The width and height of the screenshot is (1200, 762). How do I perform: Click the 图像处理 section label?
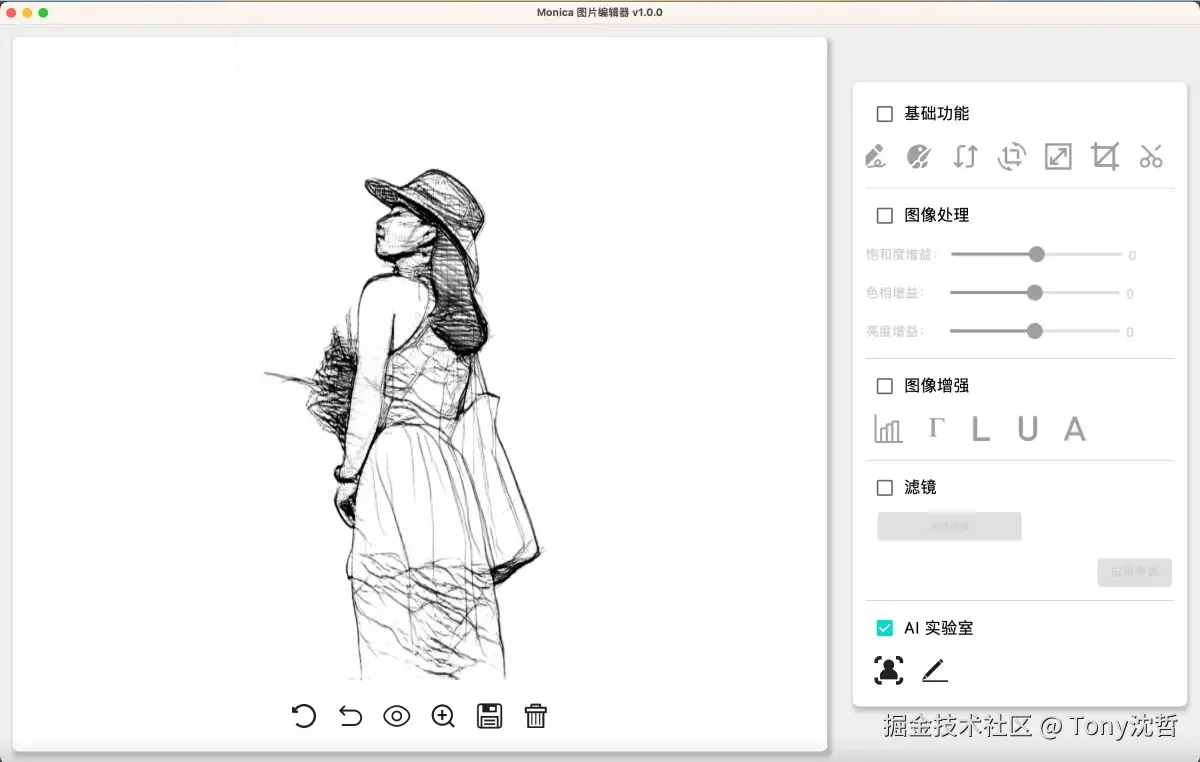pos(937,215)
